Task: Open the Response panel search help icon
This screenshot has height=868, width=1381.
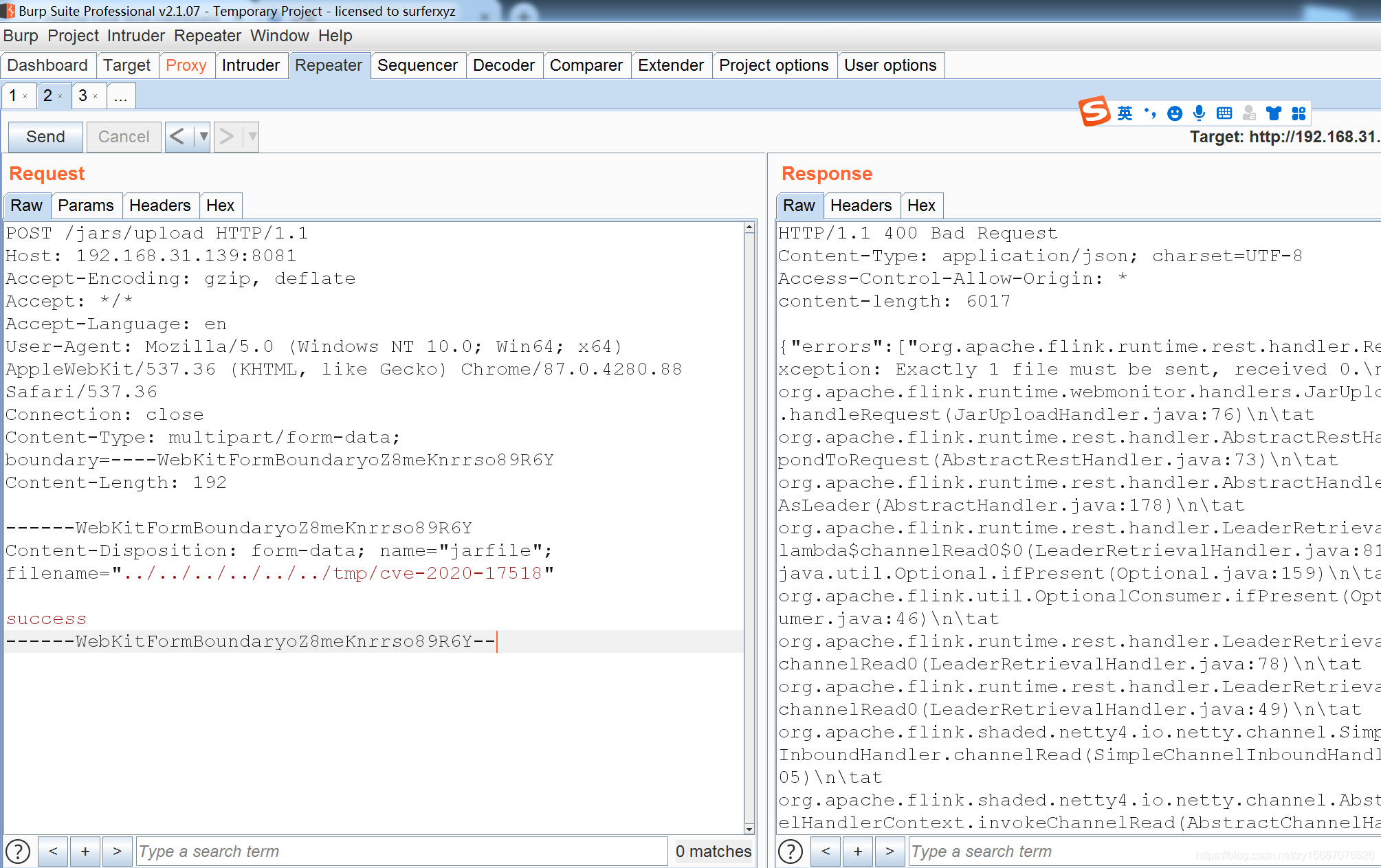Action: pyautogui.click(x=791, y=852)
